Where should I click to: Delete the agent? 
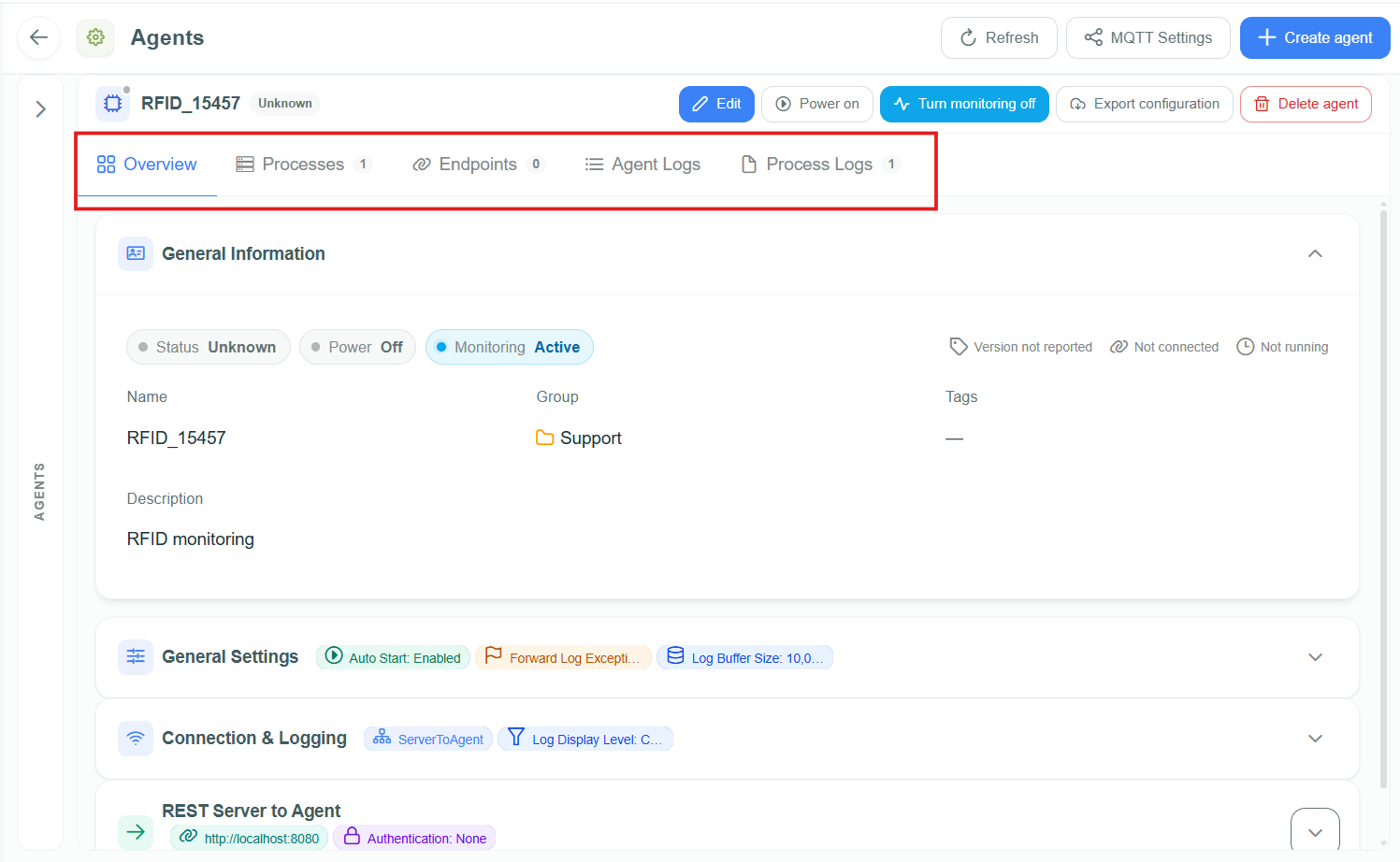1306,104
